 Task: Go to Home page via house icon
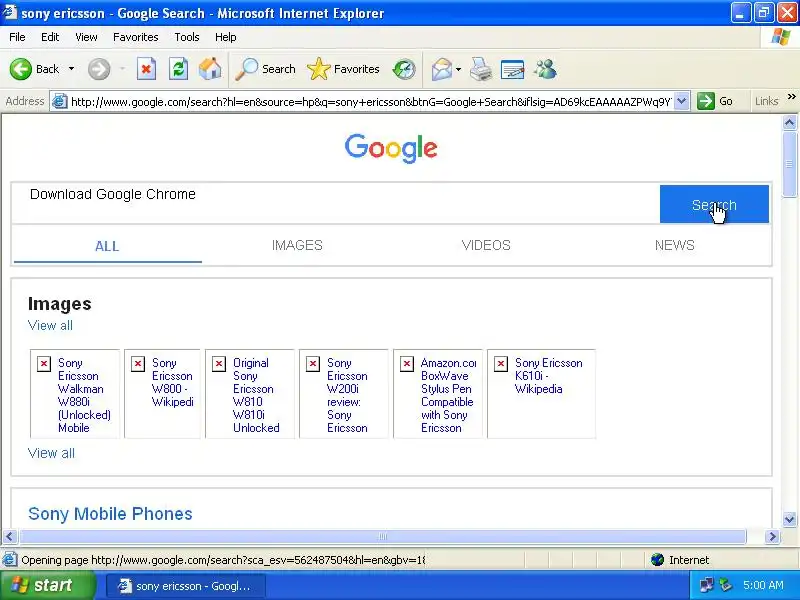click(210, 69)
